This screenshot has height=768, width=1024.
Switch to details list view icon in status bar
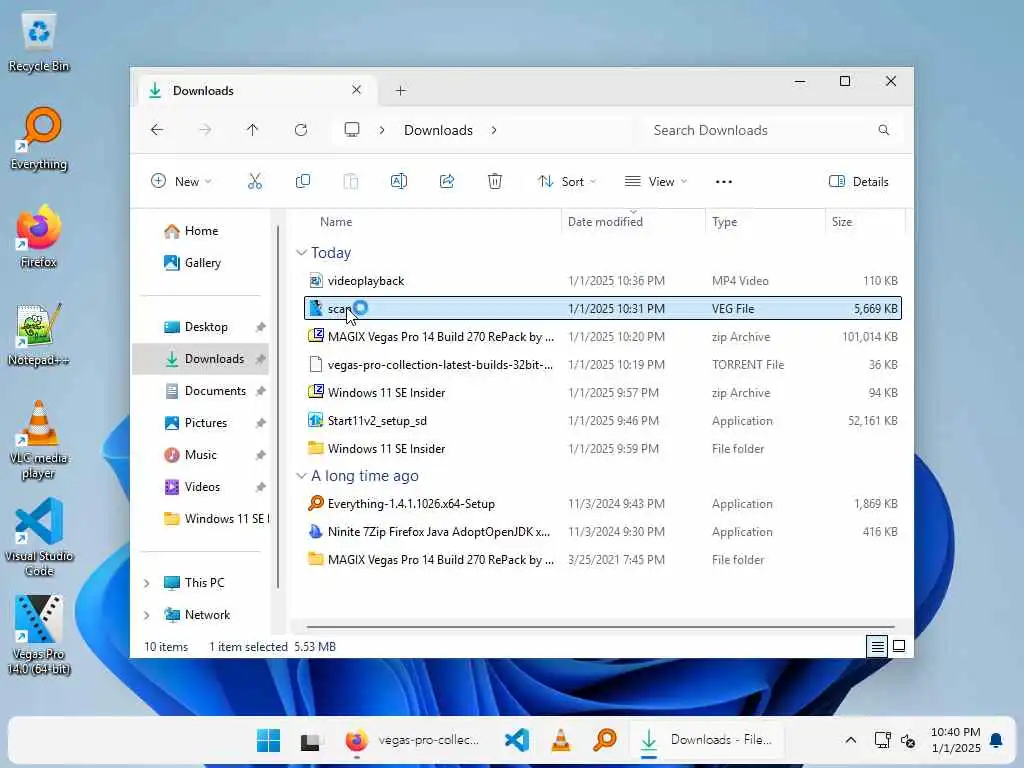[877, 647]
